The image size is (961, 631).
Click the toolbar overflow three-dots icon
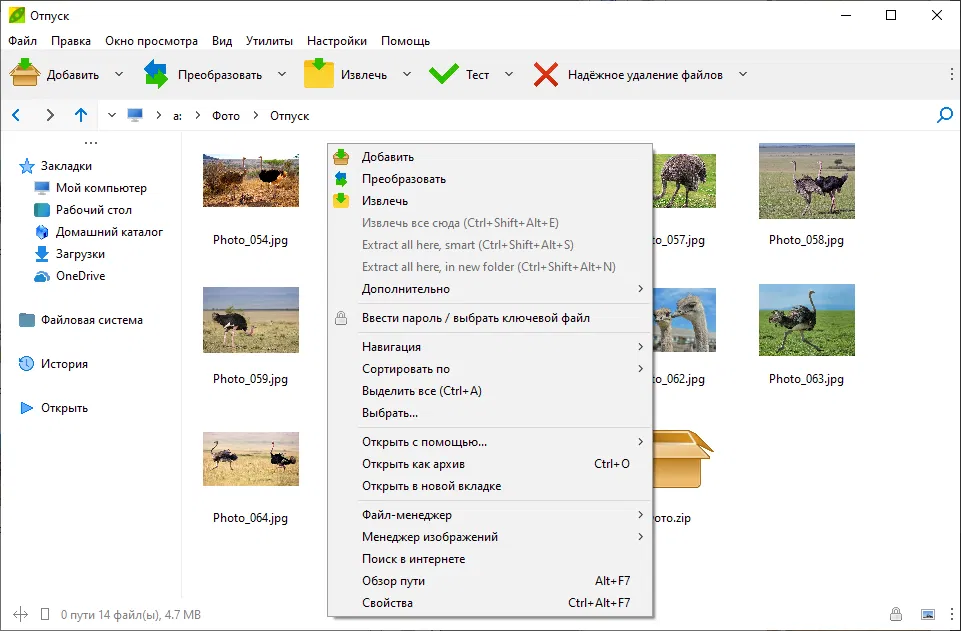point(951,74)
